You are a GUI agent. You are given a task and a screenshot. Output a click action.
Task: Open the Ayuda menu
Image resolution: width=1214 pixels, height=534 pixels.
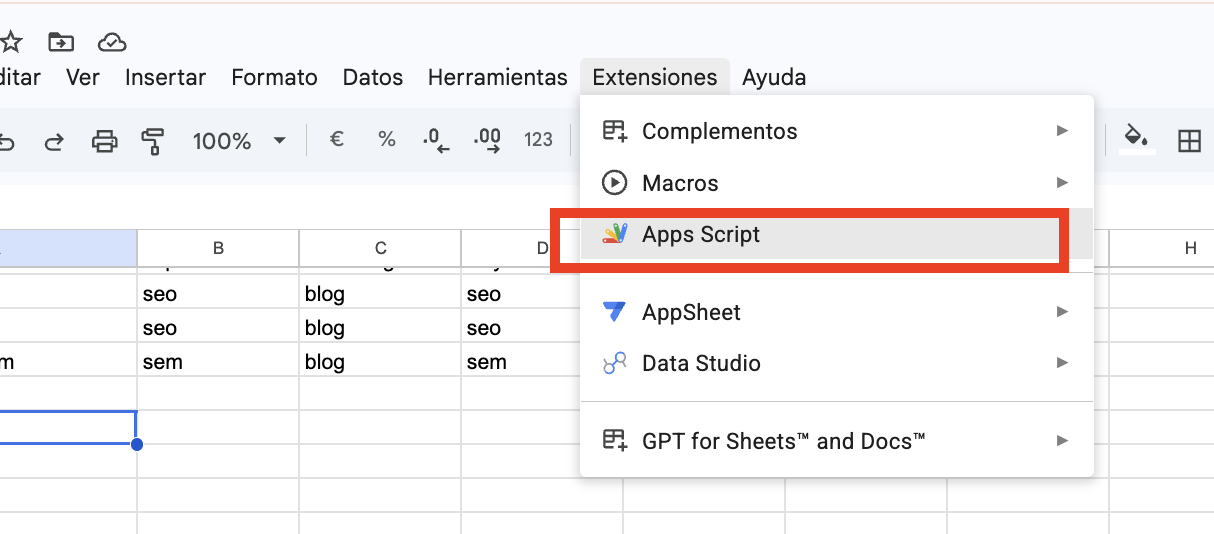(774, 77)
